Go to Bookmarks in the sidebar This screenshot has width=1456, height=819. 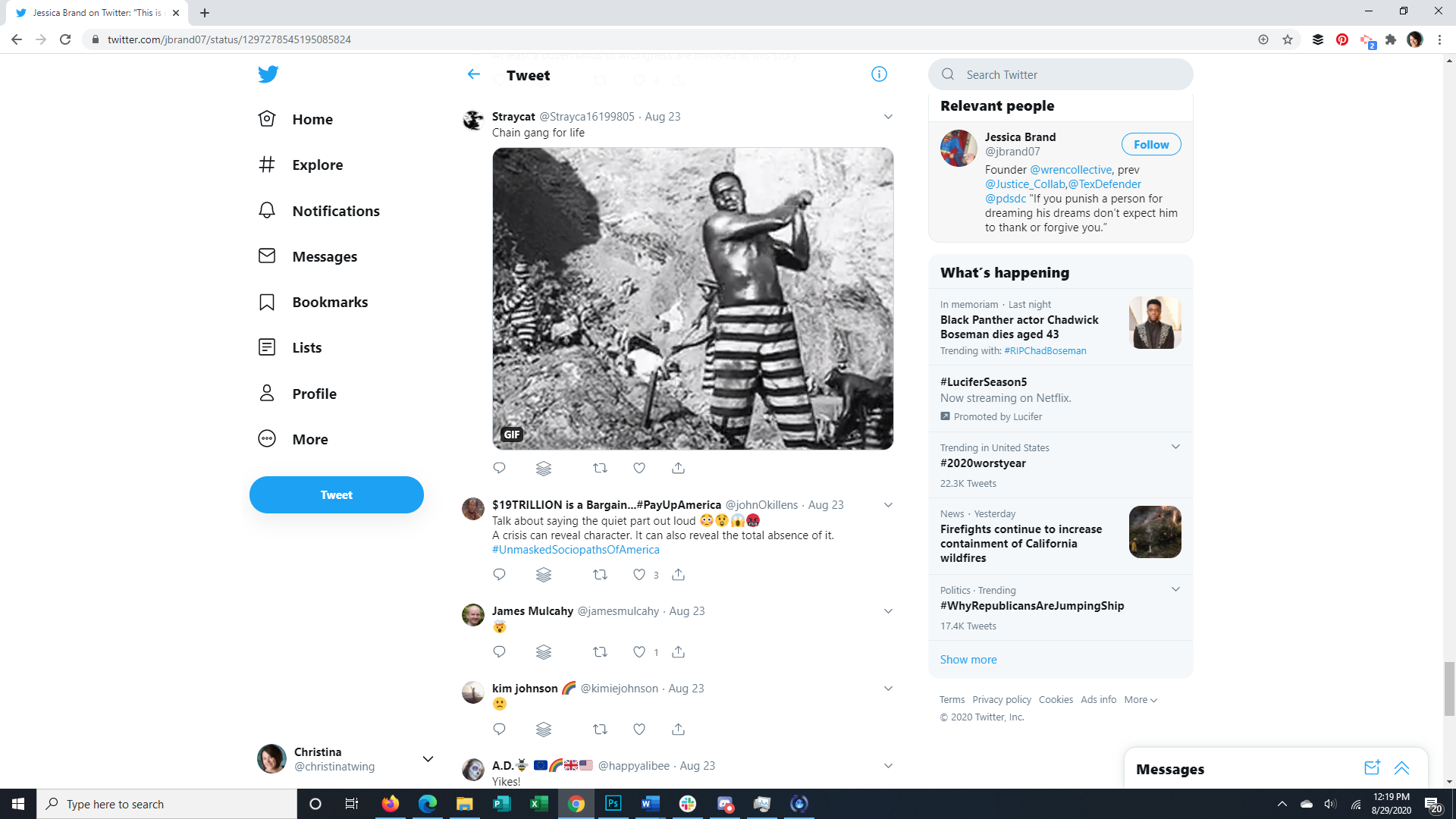(329, 302)
